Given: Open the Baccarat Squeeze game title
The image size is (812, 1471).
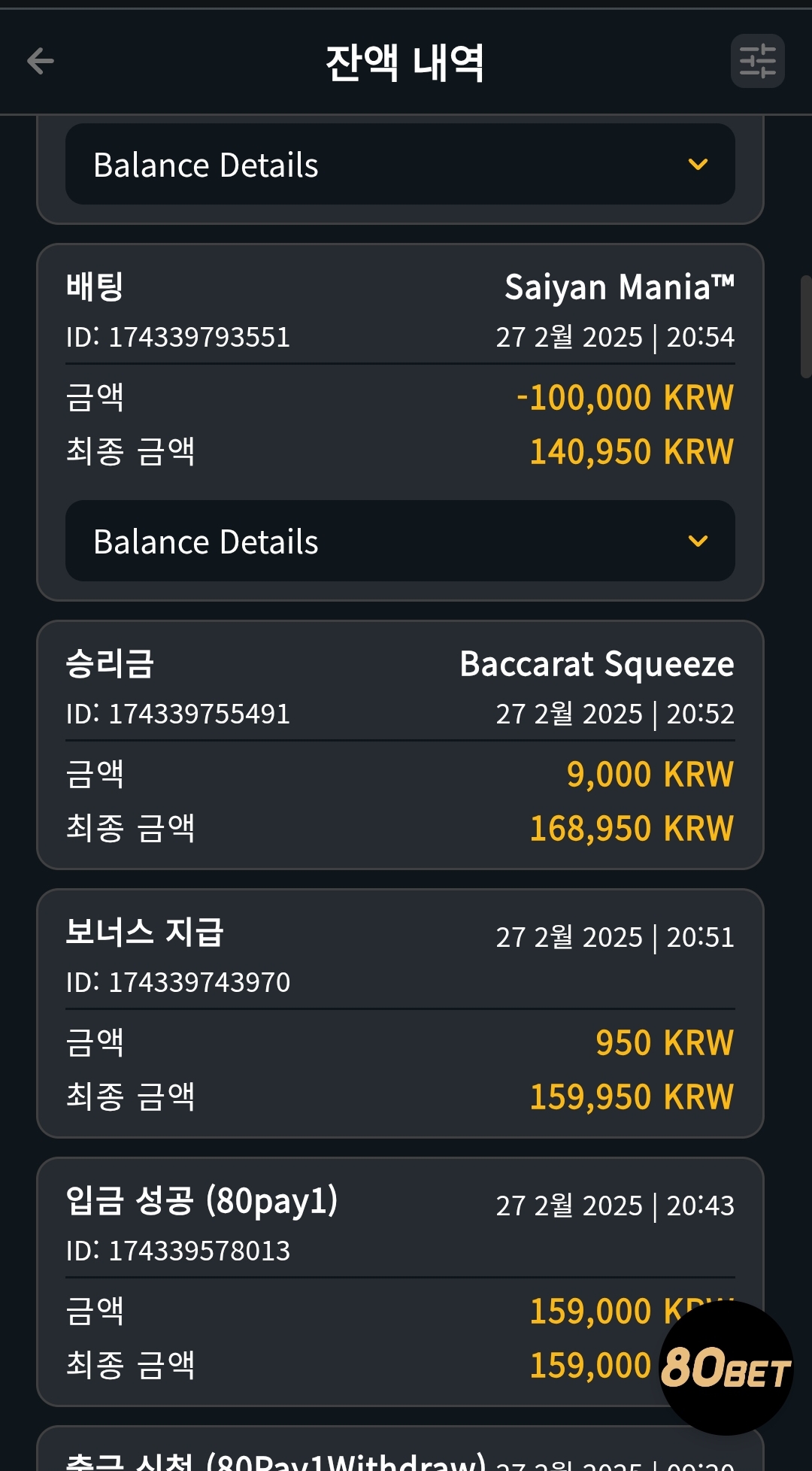Looking at the screenshot, I should click(x=597, y=664).
